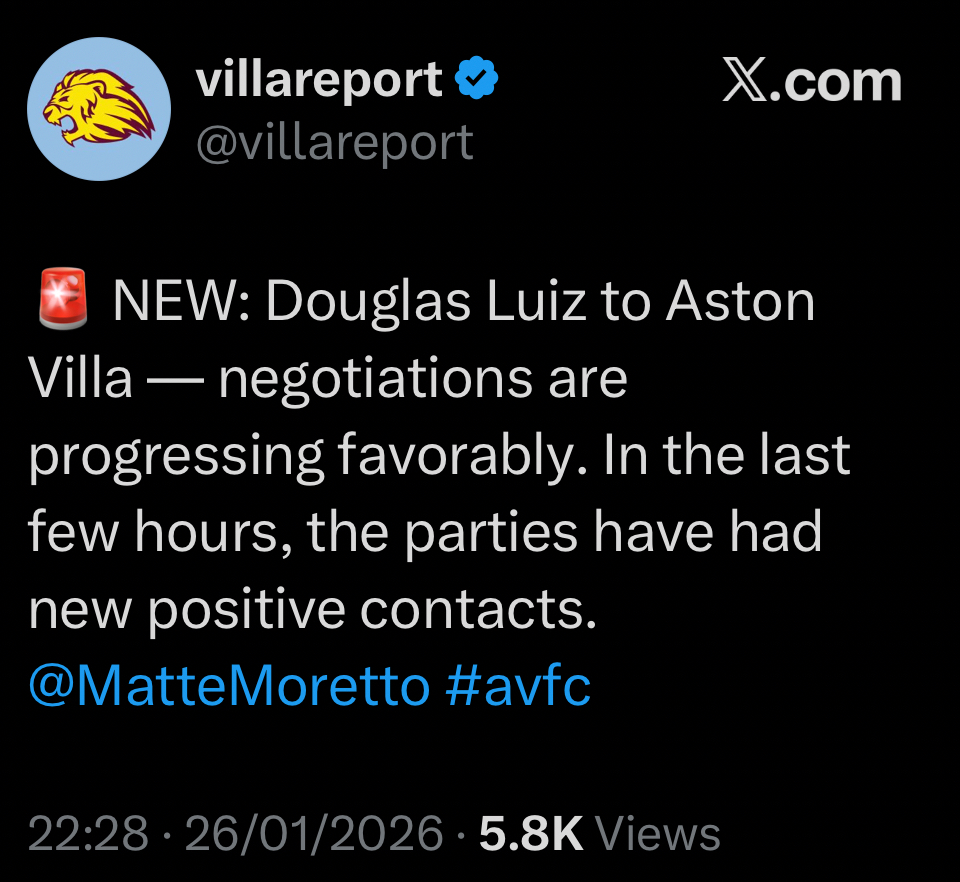This screenshot has height=882, width=960.
Task: Click the X logo in the corner
Action: tap(751, 81)
